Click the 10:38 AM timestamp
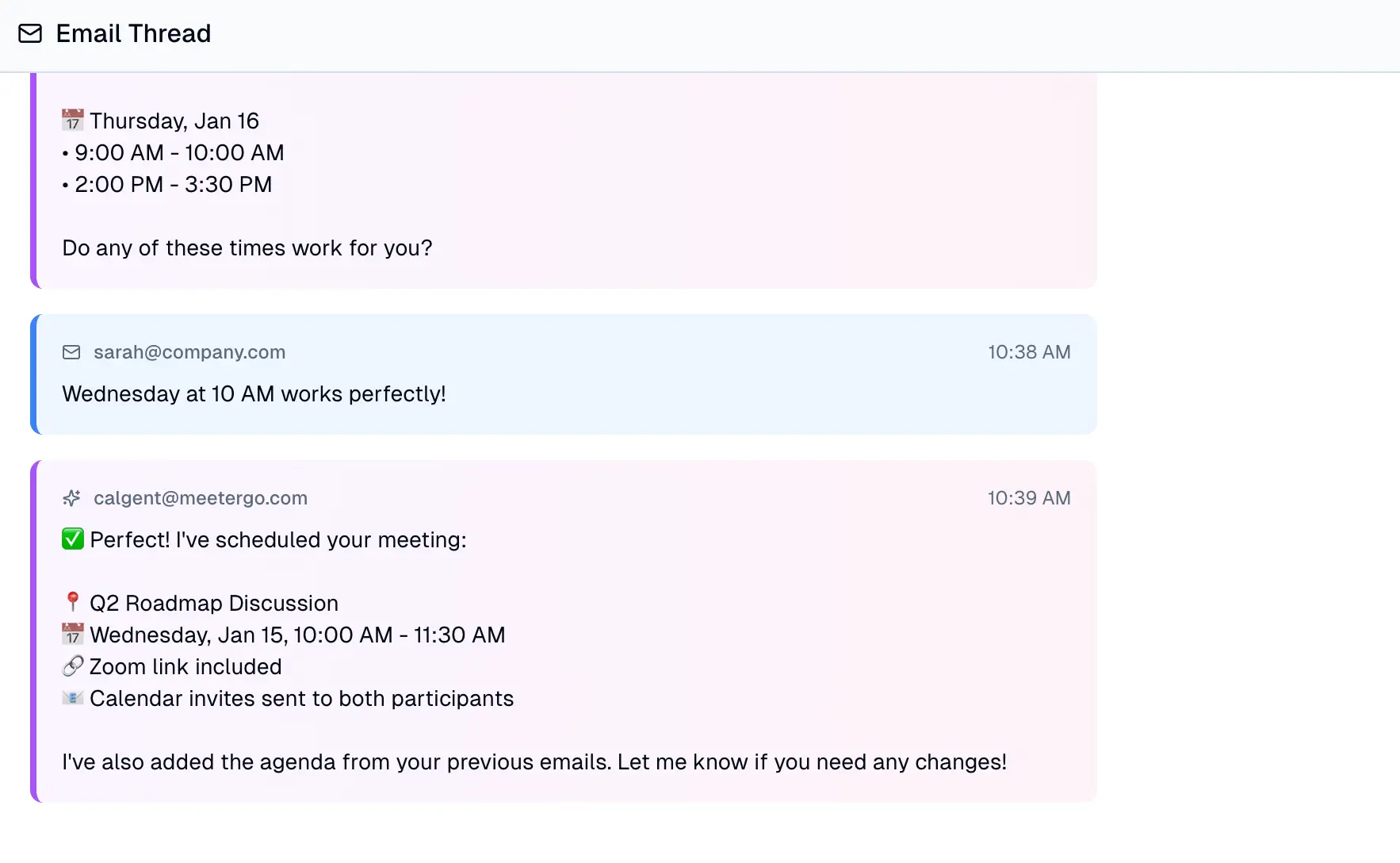 (x=1029, y=352)
